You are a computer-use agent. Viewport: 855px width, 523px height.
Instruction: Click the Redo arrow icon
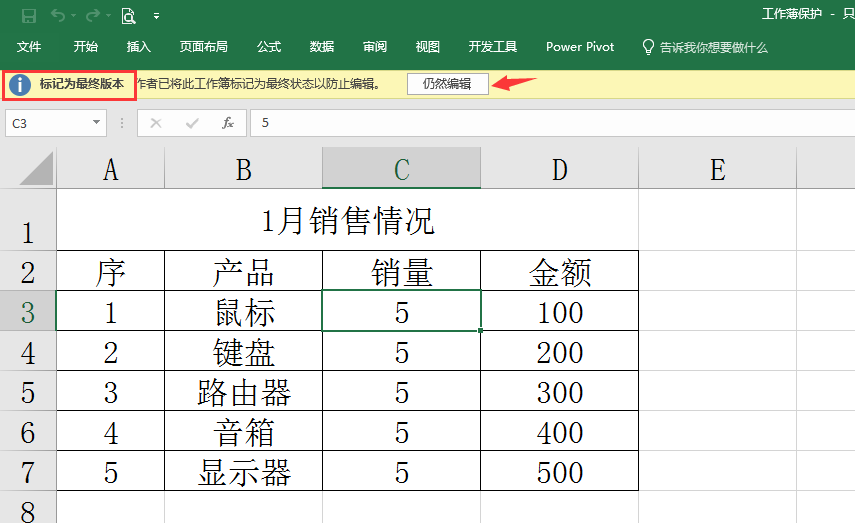(x=93, y=15)
